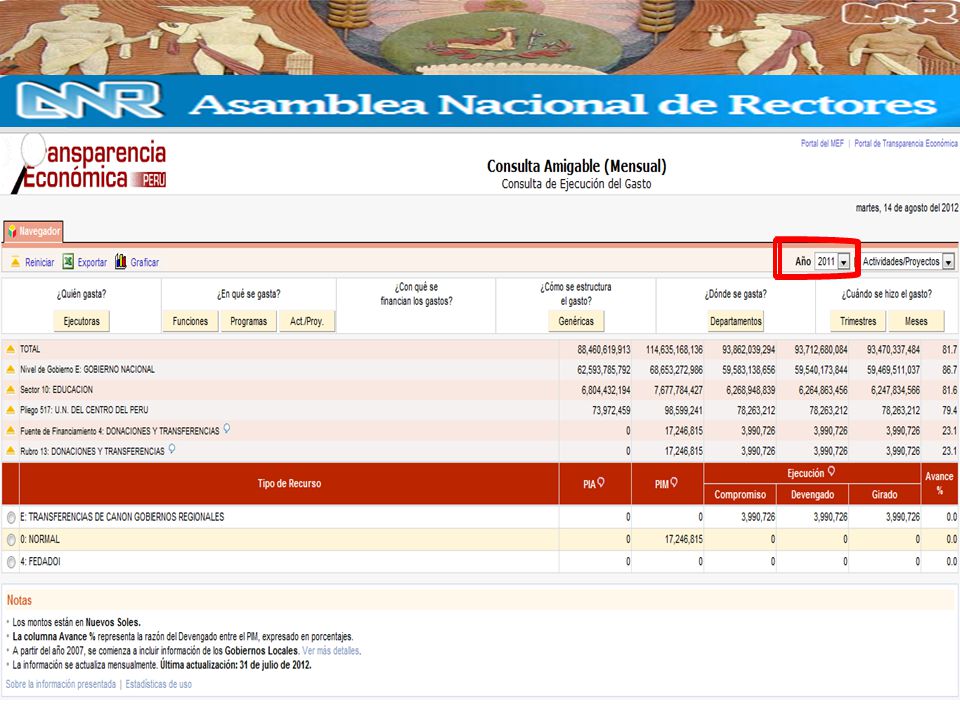Image resolution: width=960 pixels, height=720 pixels.
Task: Open Portal de Transparencia Económica link
Action: point(906,143)
